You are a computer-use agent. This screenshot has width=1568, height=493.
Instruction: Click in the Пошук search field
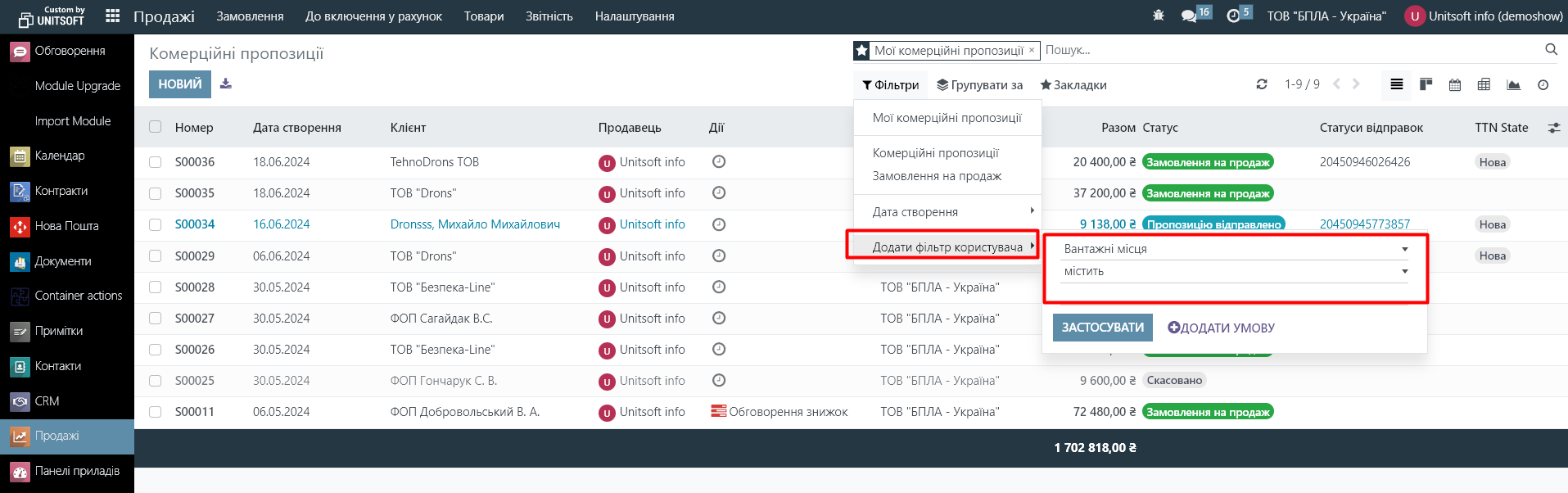click(1290, 50)
